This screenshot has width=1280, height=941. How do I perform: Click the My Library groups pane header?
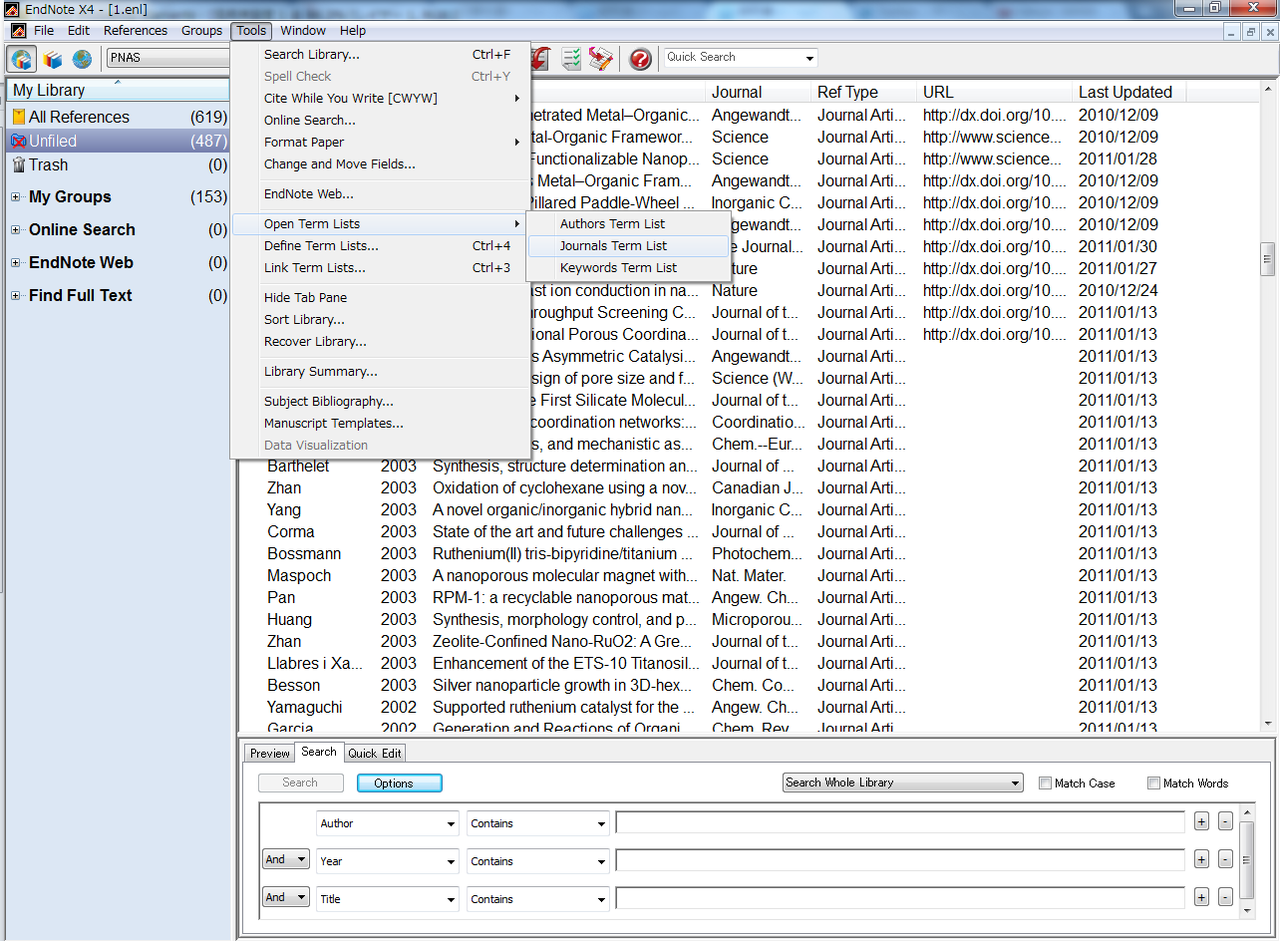click(119, 90)
